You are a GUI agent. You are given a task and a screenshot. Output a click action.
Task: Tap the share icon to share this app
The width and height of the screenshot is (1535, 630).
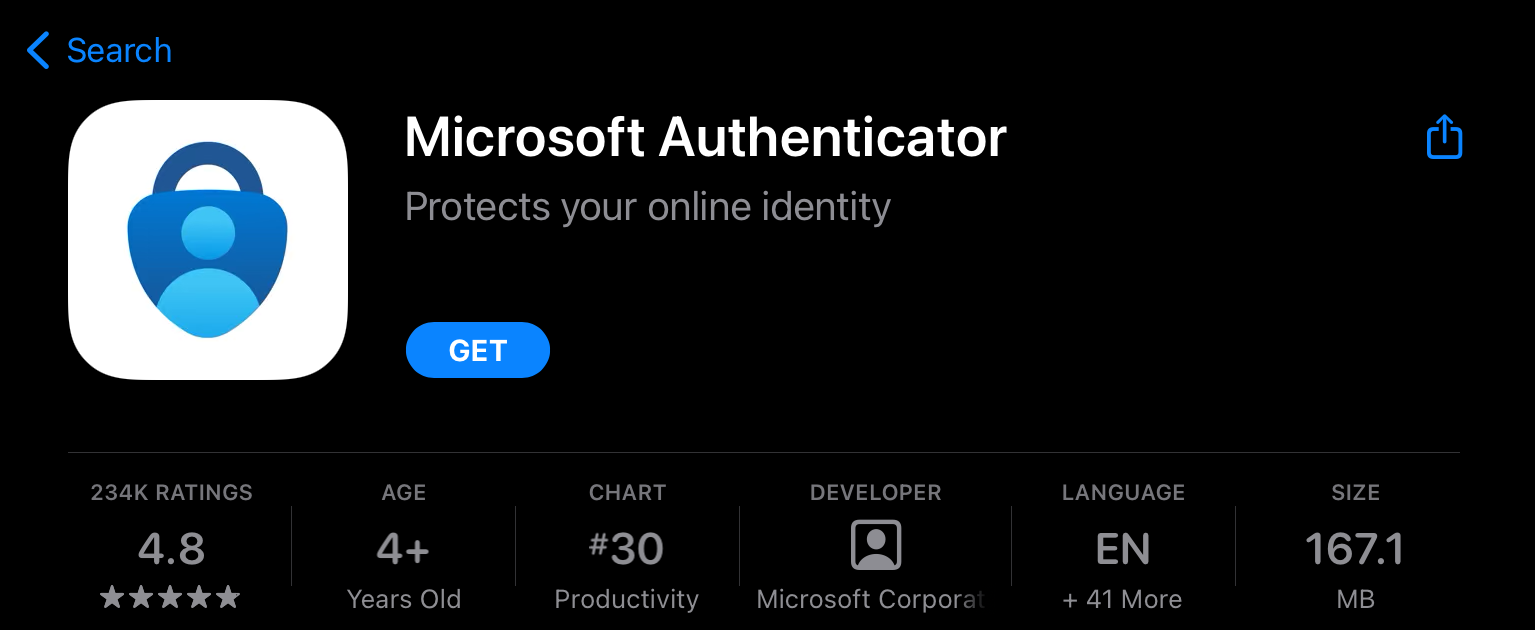point(1444,137)
